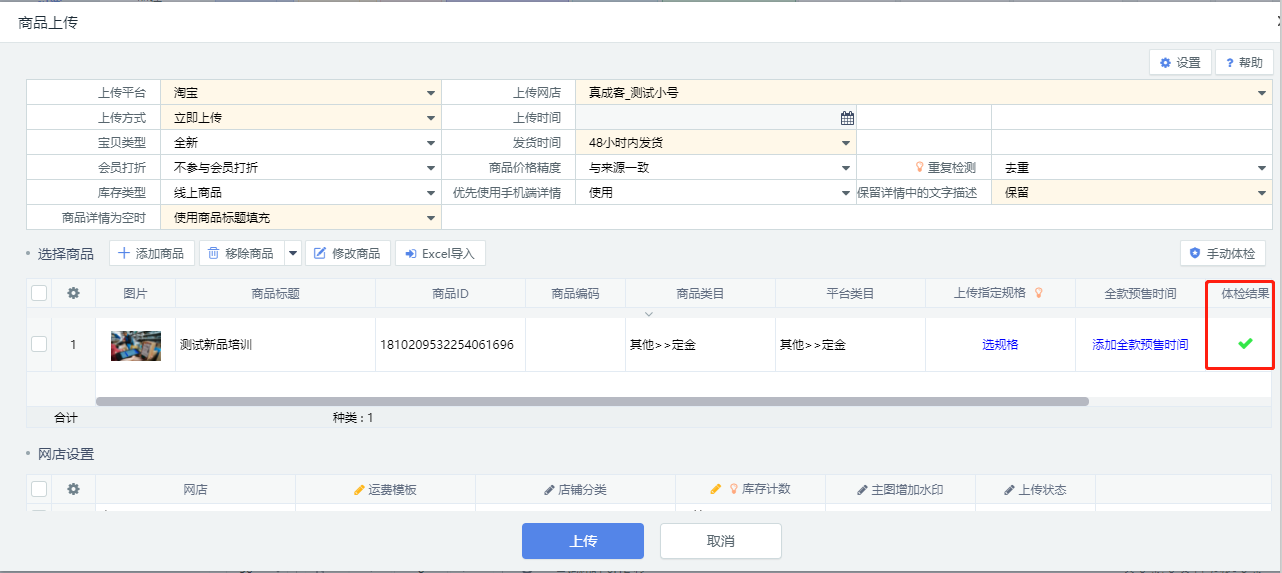Toggle select-all checkbox in 网店设置 table
This screenshot has height=573, width=1282.
39,489
